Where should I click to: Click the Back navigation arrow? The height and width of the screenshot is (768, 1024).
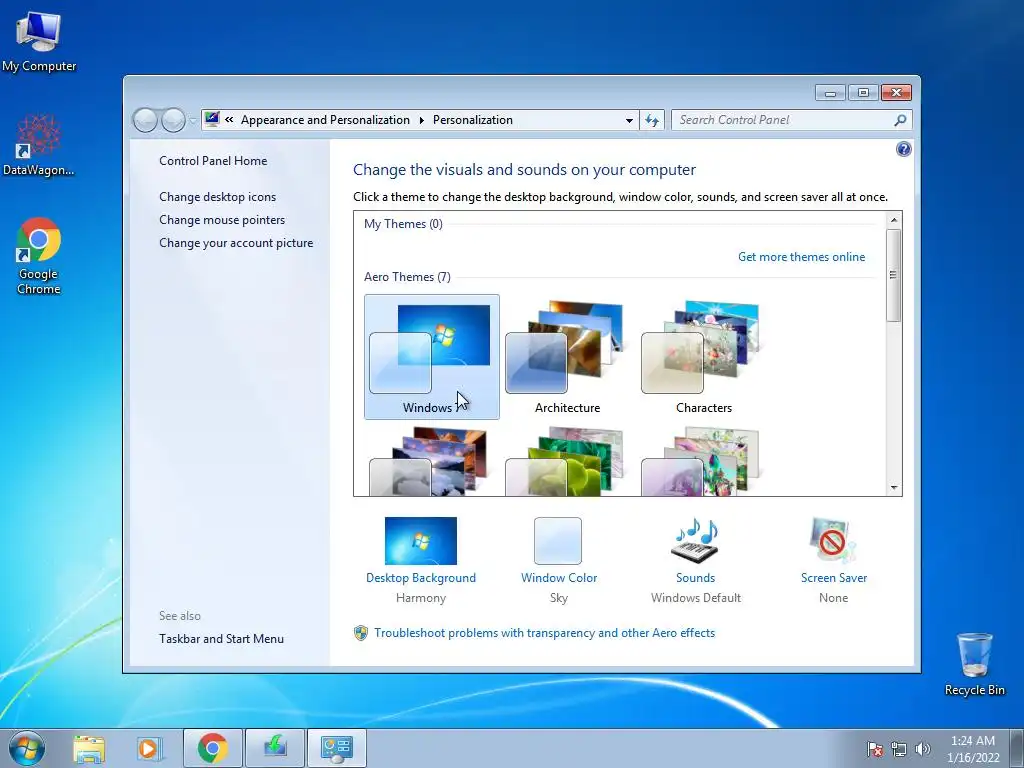(x=145, y=120)
